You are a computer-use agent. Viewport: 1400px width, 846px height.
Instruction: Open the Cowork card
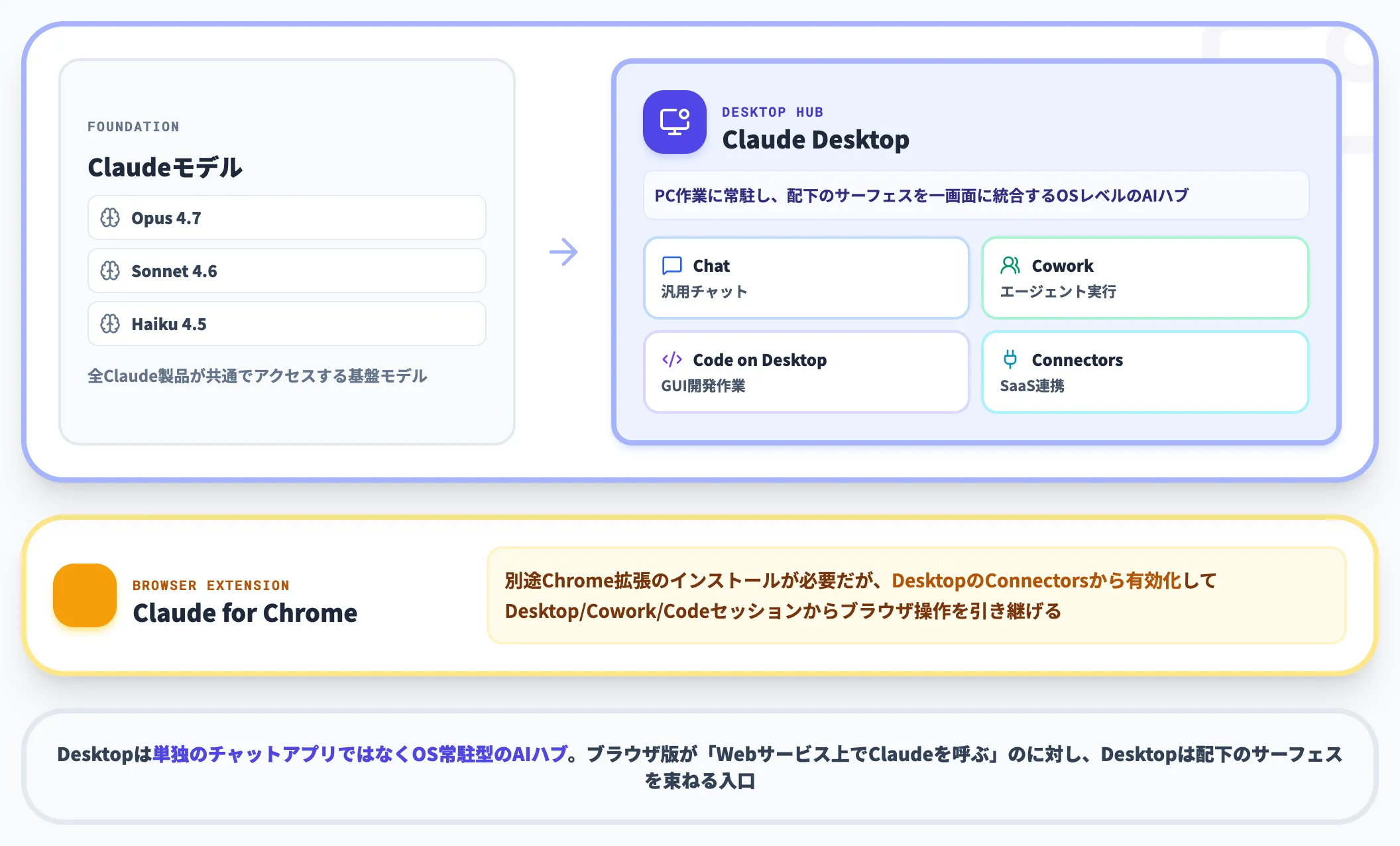(1145, 278)
